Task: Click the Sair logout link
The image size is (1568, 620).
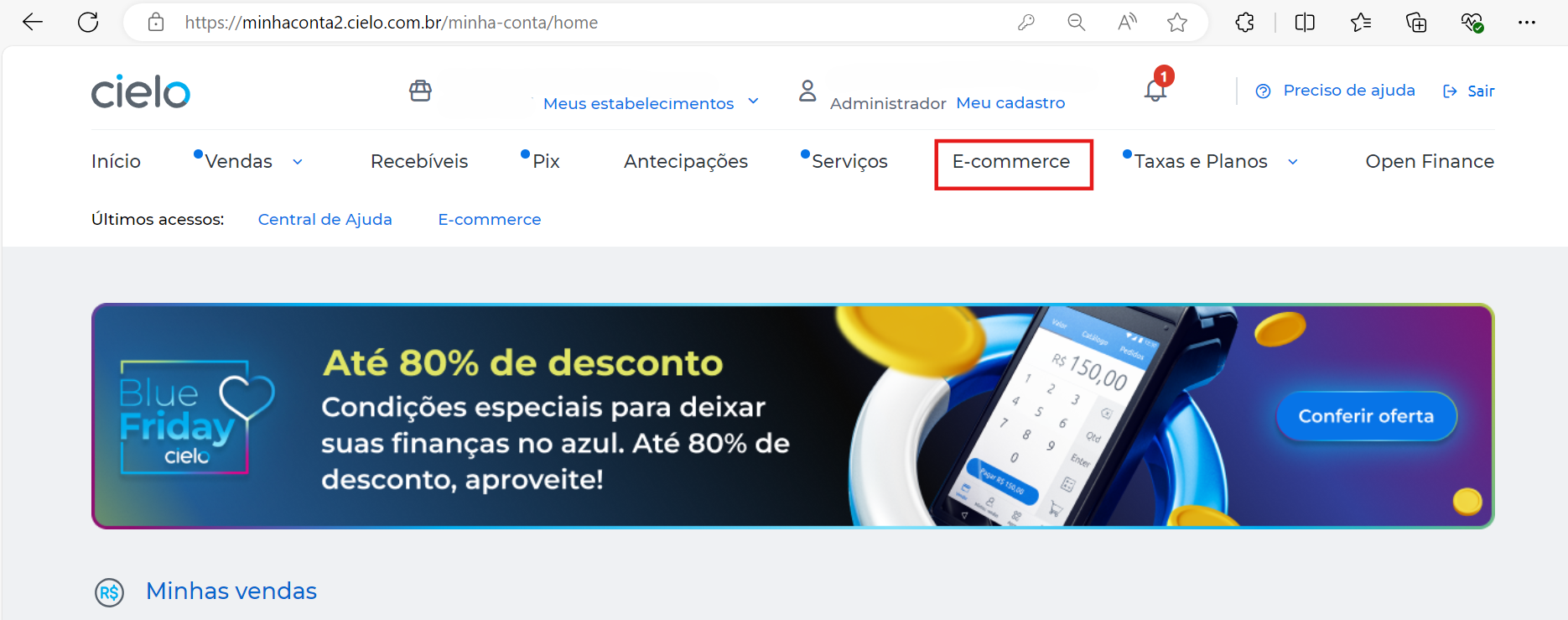Action: pyautogui.click(x=1469, y=91)
